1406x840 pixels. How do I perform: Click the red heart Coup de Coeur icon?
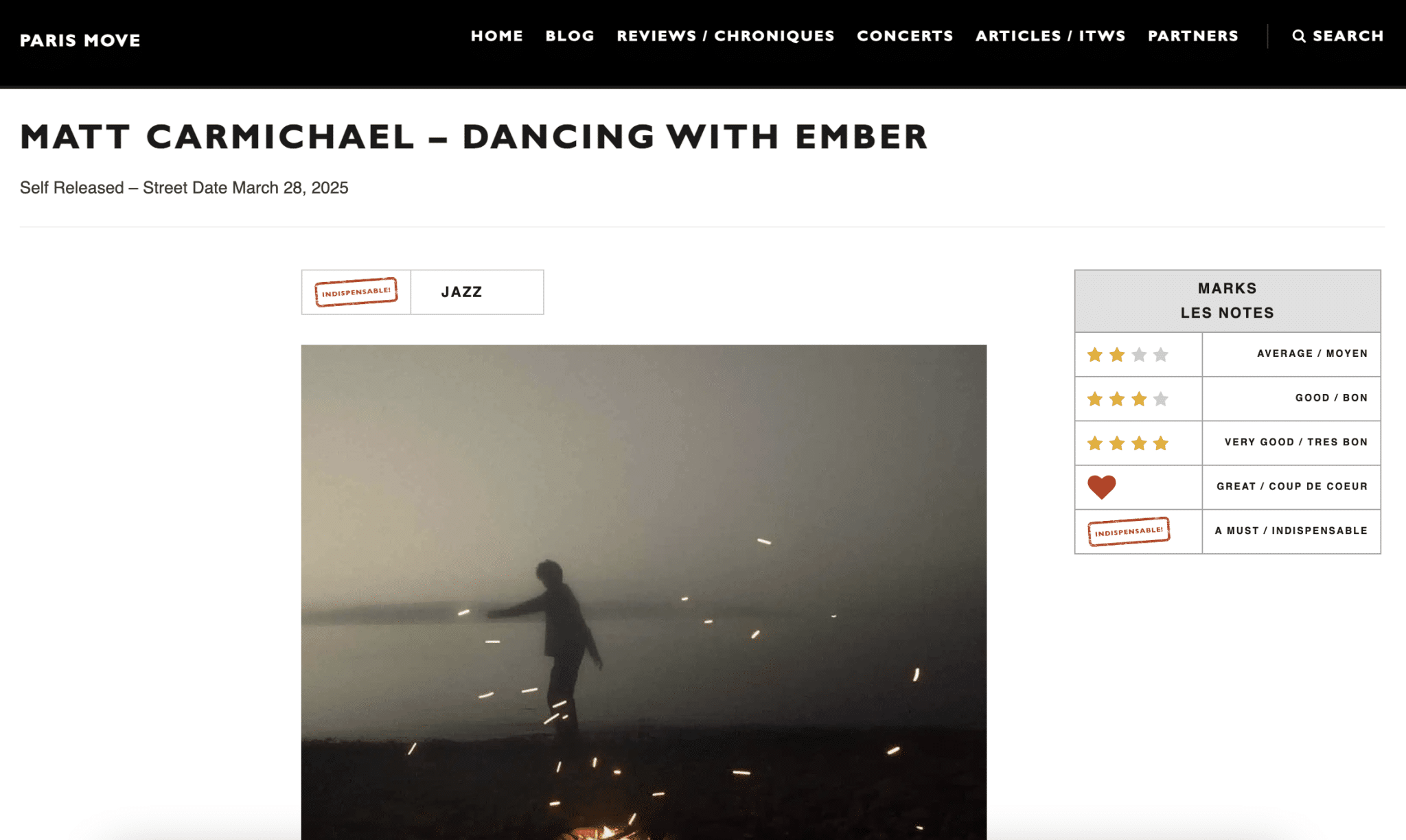(x=1101, y=487)
